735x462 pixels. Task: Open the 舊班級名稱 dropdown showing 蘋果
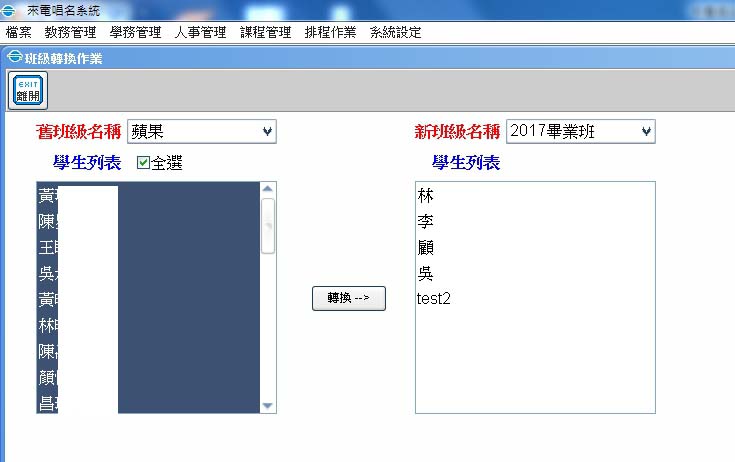tap(201, 131)
